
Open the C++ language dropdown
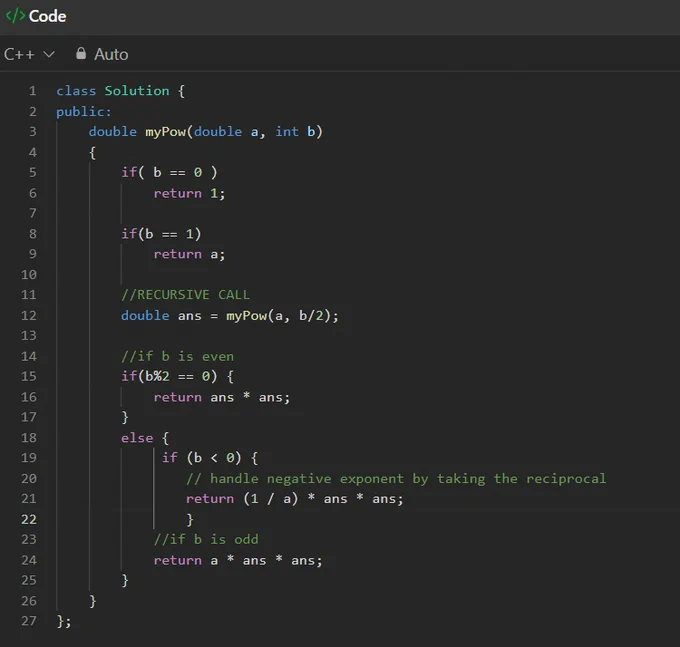tap(29, 54)
